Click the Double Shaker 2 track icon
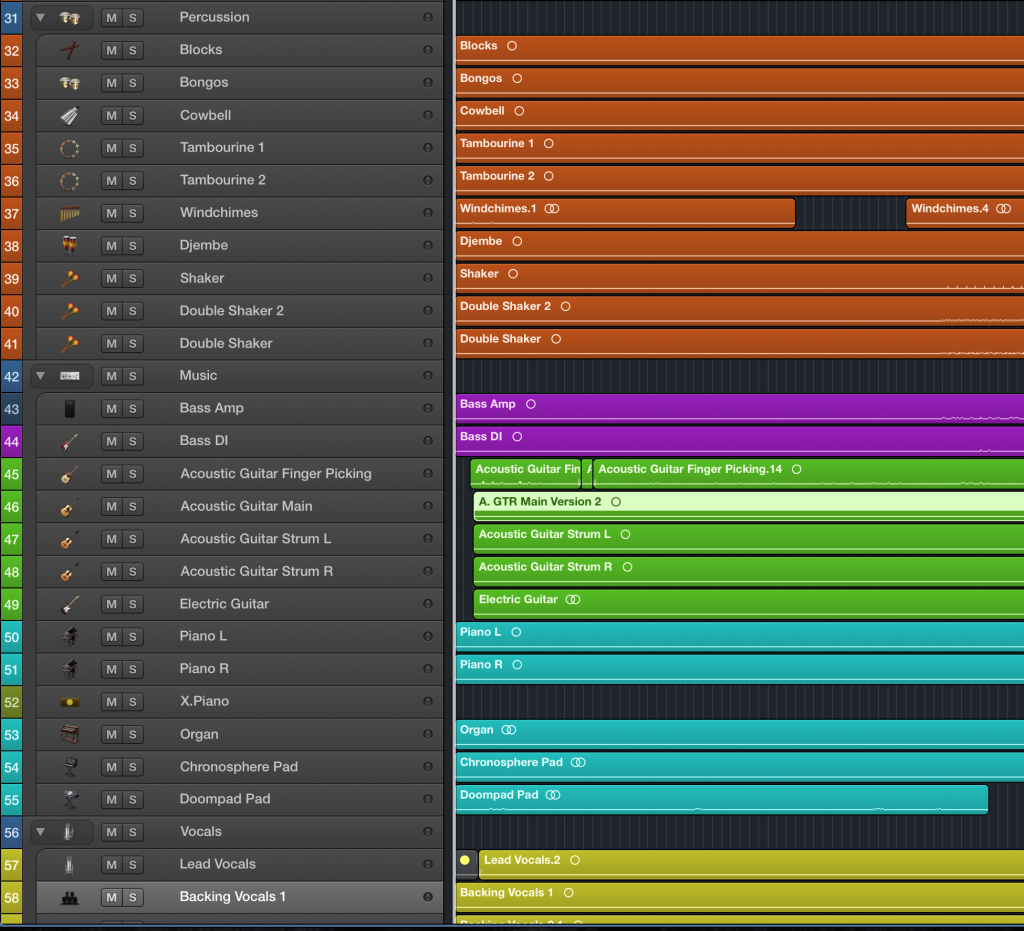 [x=70, y=311]
